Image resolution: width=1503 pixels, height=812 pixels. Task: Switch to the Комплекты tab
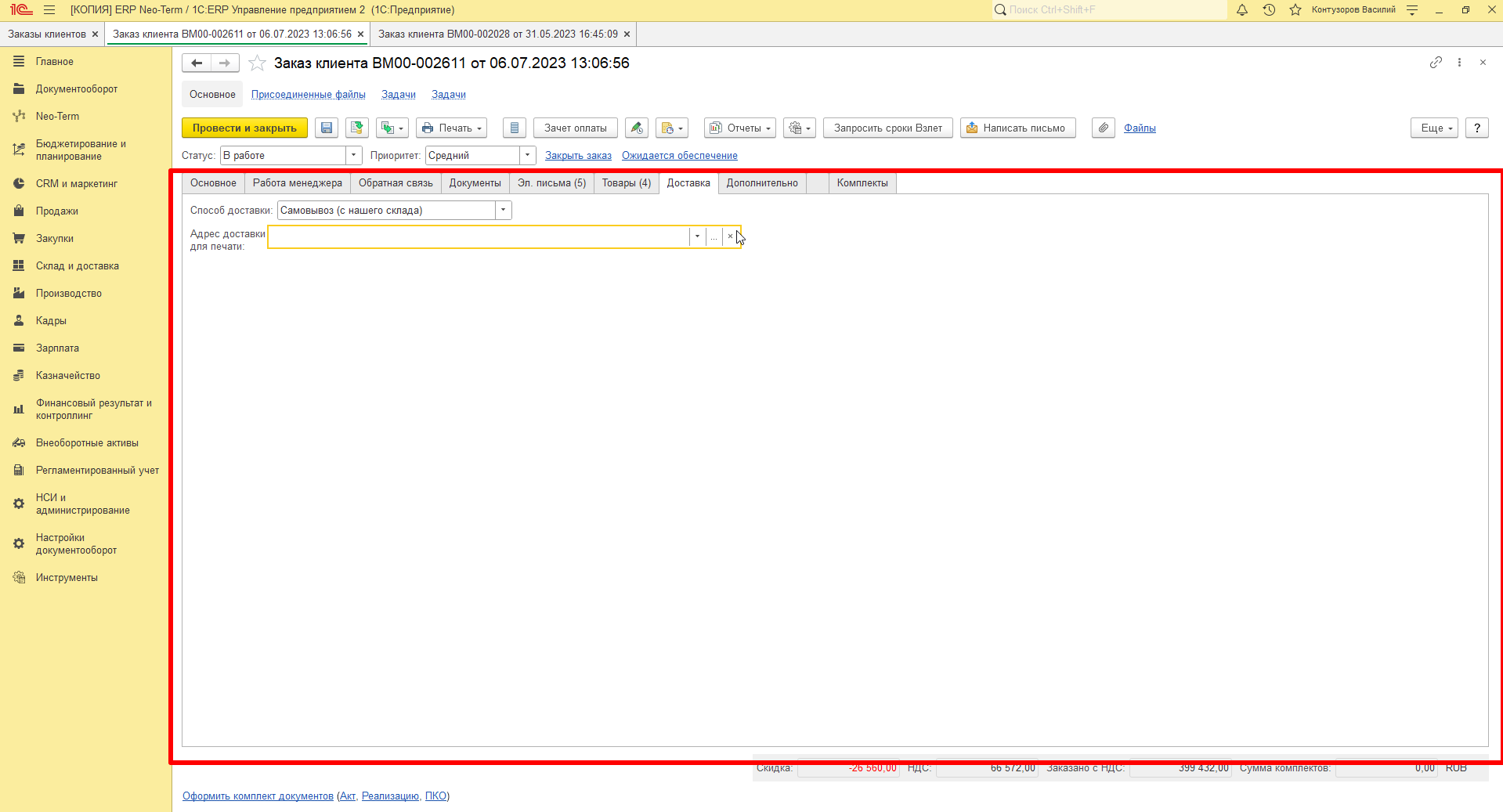862,183
